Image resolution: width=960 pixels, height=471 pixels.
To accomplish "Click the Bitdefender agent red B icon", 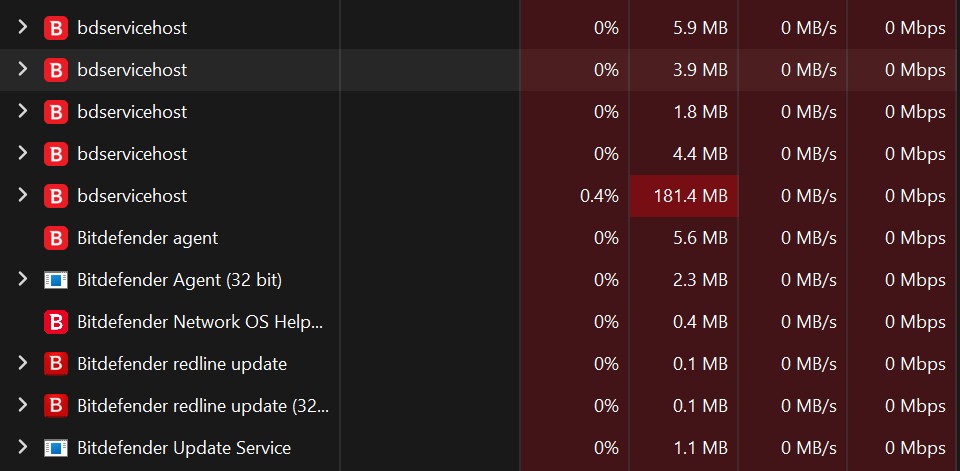I will [56, 238].
